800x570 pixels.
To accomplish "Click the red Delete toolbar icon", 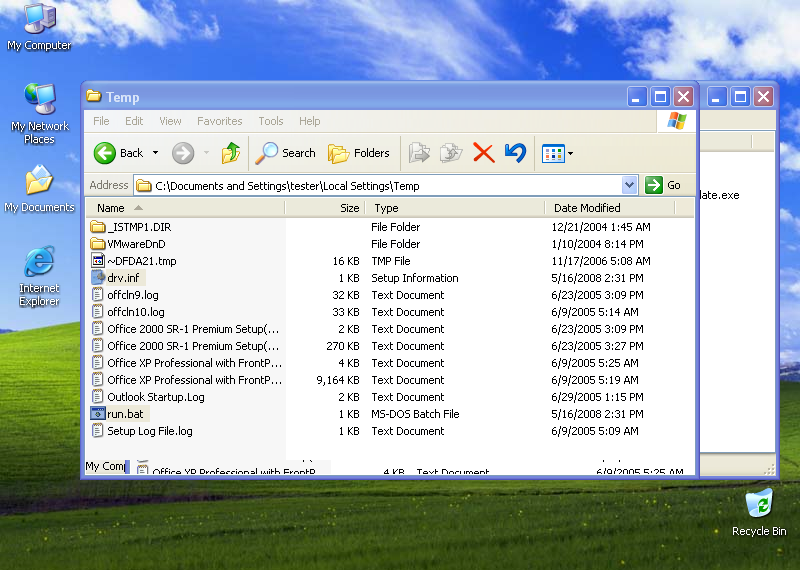I will coord(483,153).
